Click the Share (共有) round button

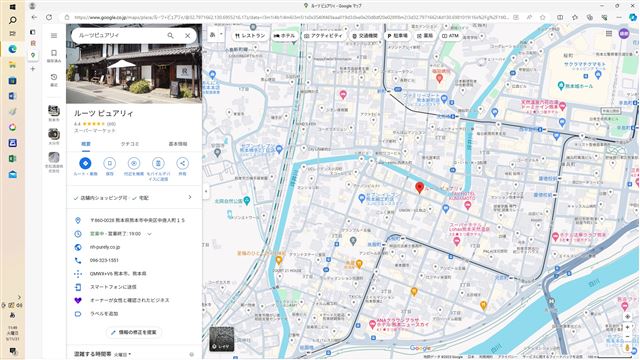(x=182, y=163)
